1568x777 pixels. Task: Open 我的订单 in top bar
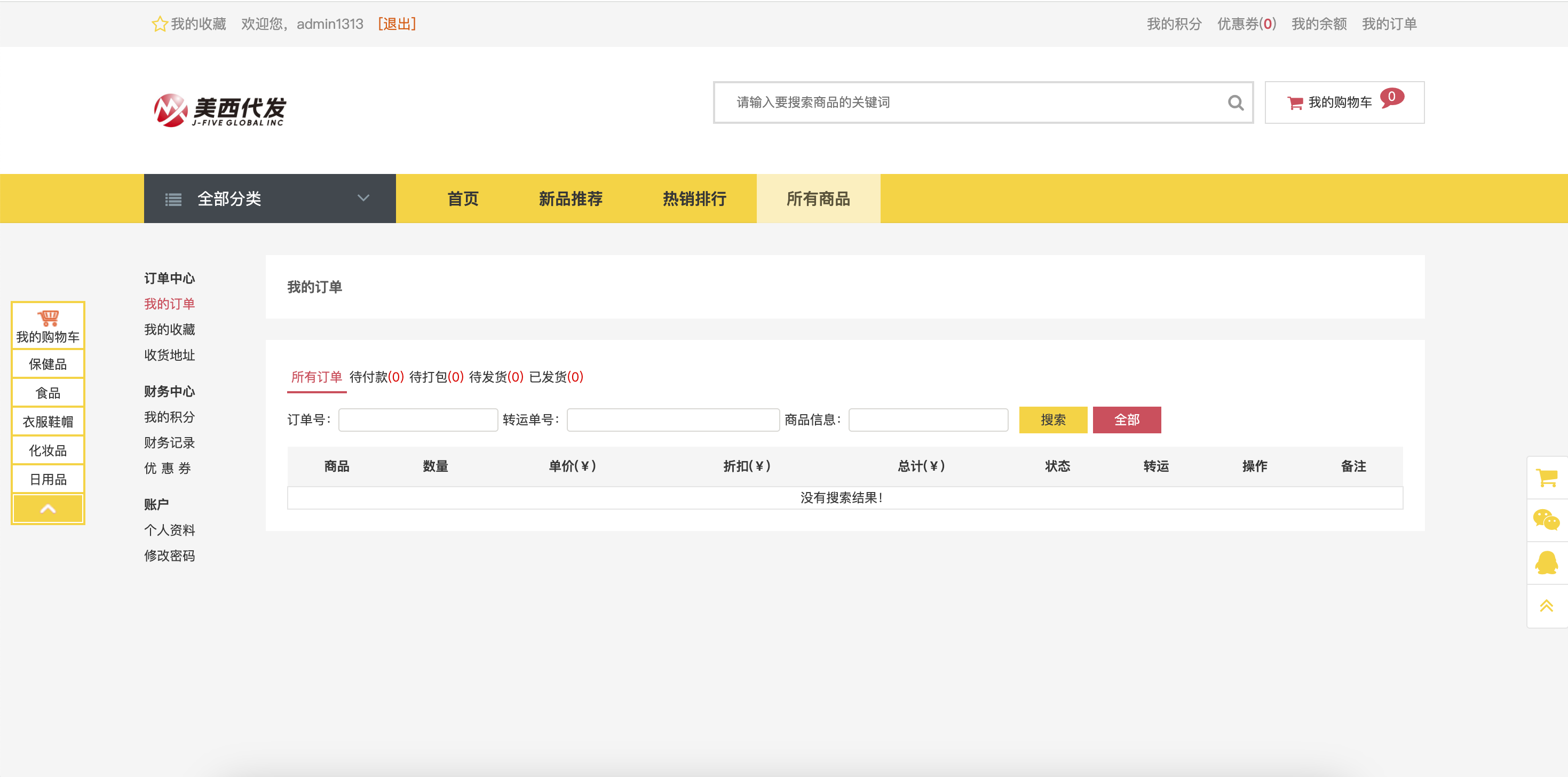pyautogui.click(x=1389, y=23)
